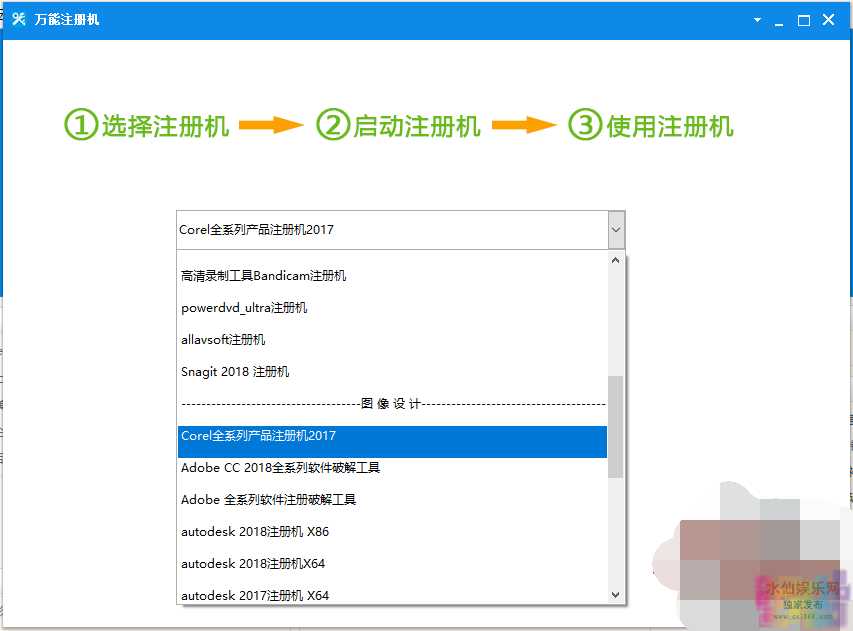
Task: Open the title bar menu arrow
Action: (757, 20)
